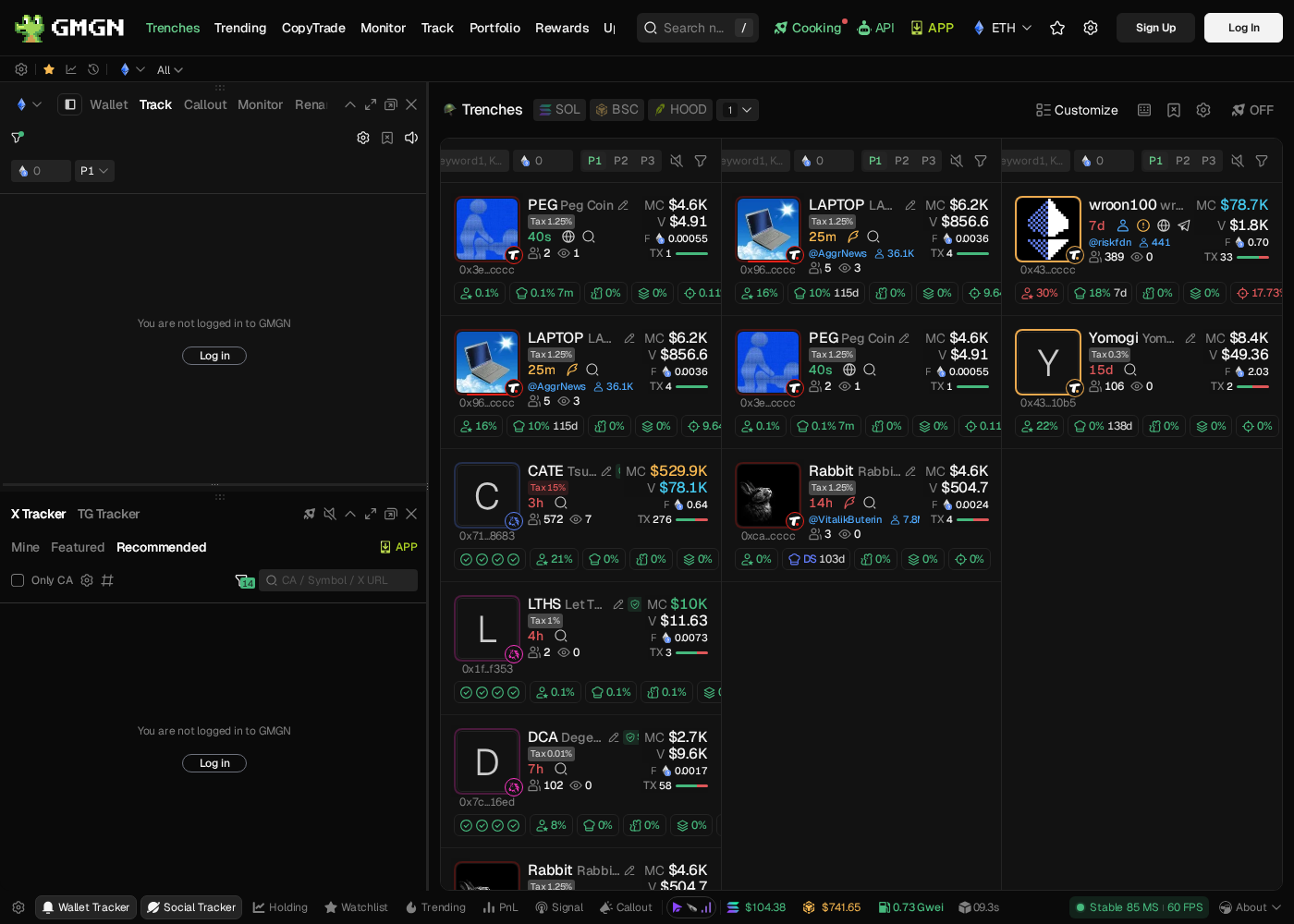Click the top Search name field
Viewport: 1294px width, 924px height.
click(x=698, y=28)
